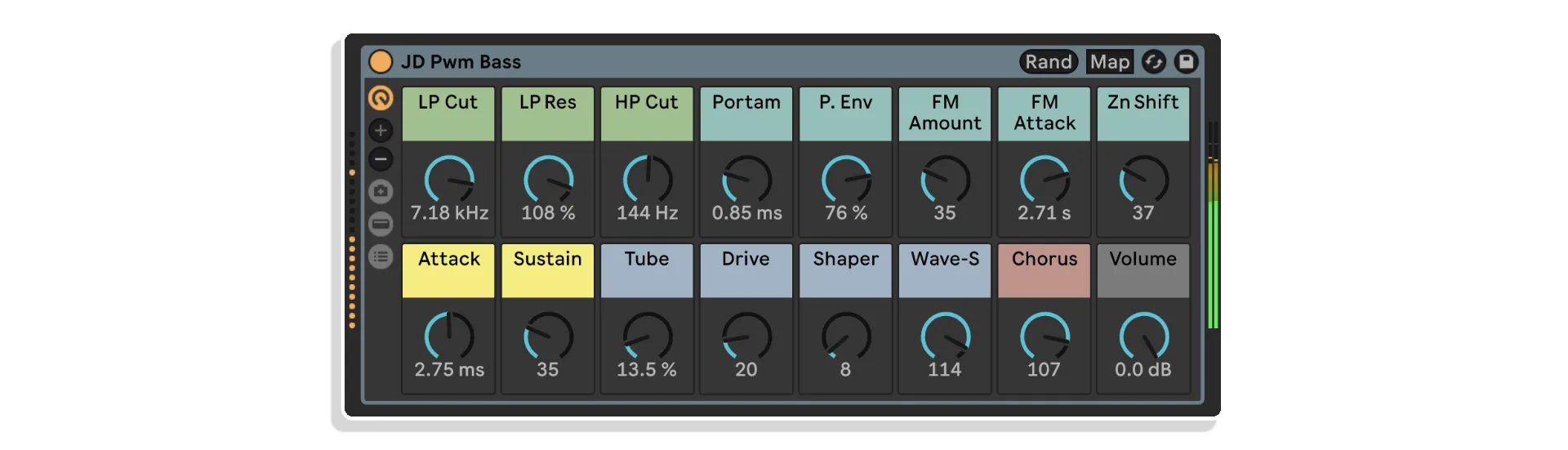Click the 0.85 ms value
The image size is (1568, 450).
pos(746,213)
